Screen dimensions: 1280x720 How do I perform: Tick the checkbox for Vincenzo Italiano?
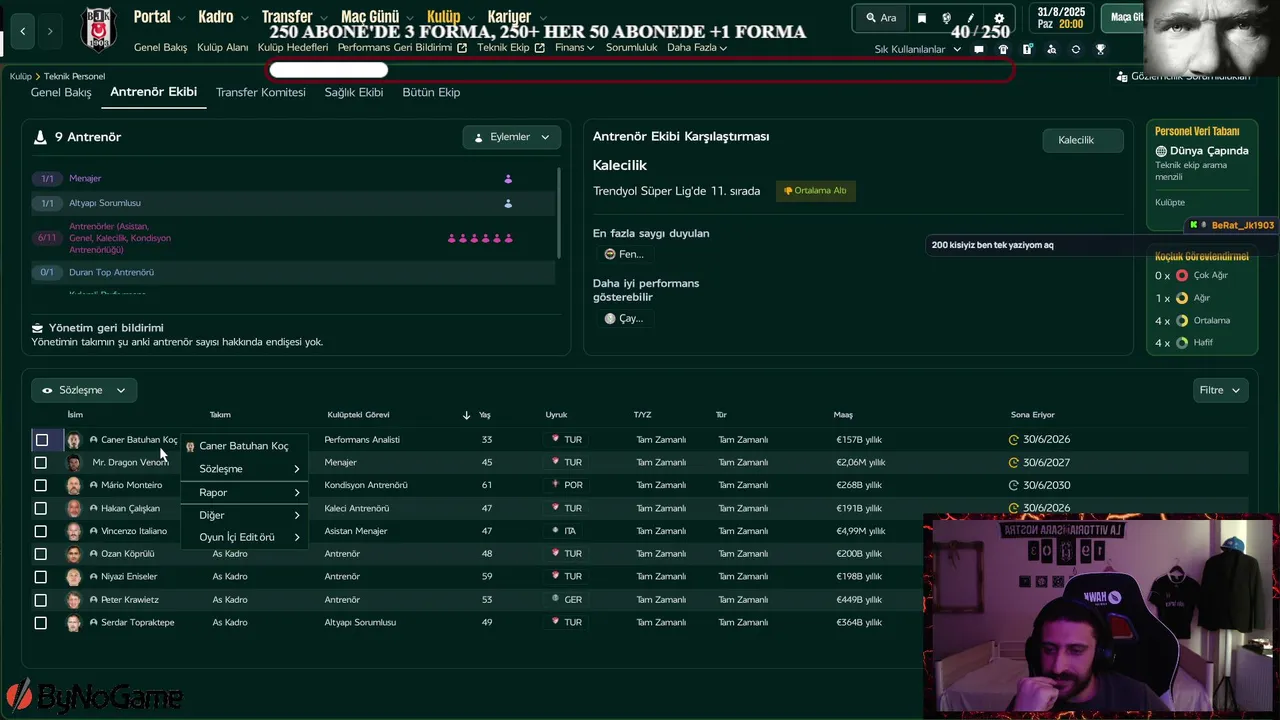(x=41, y=531)
